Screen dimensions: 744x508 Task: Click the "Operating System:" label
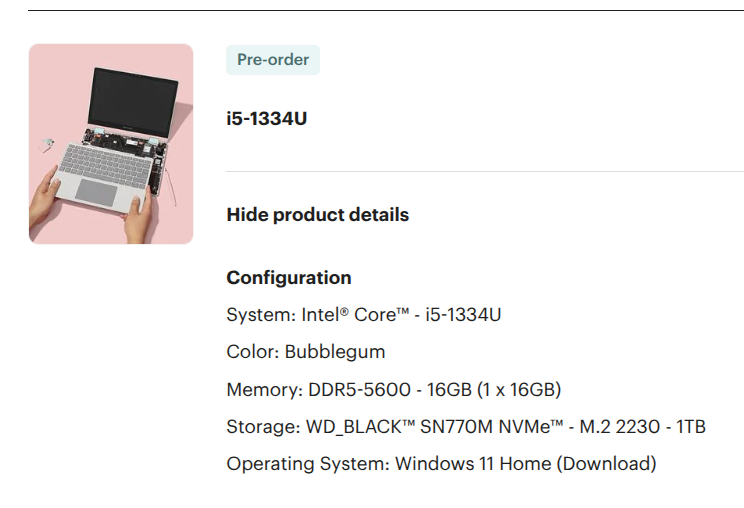coord(308,465)
